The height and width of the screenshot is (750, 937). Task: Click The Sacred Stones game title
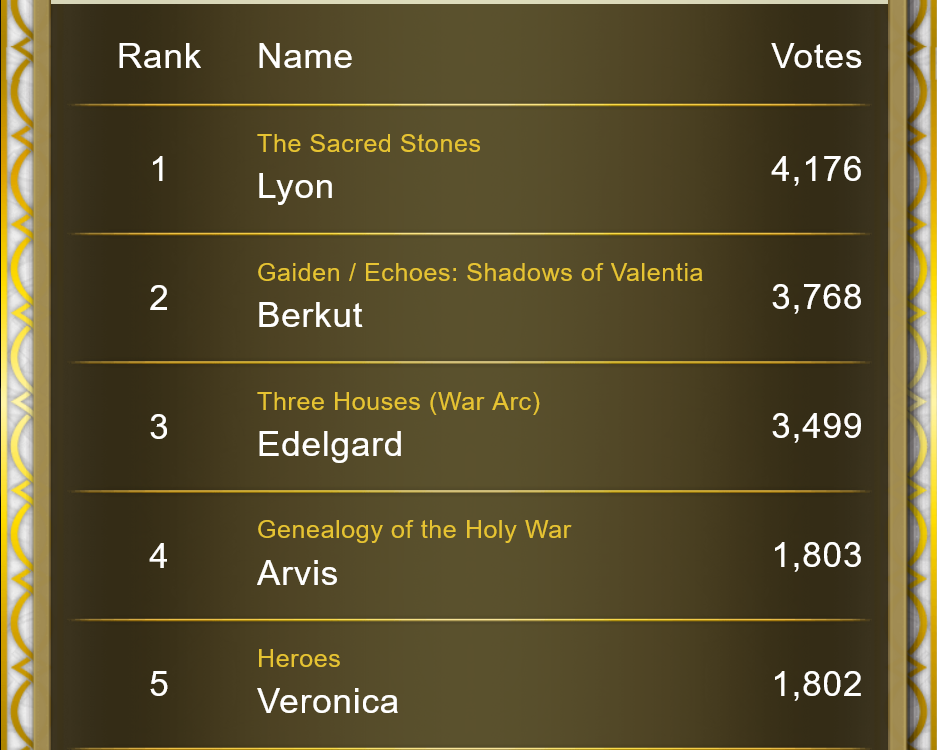(x=369, y=143)
